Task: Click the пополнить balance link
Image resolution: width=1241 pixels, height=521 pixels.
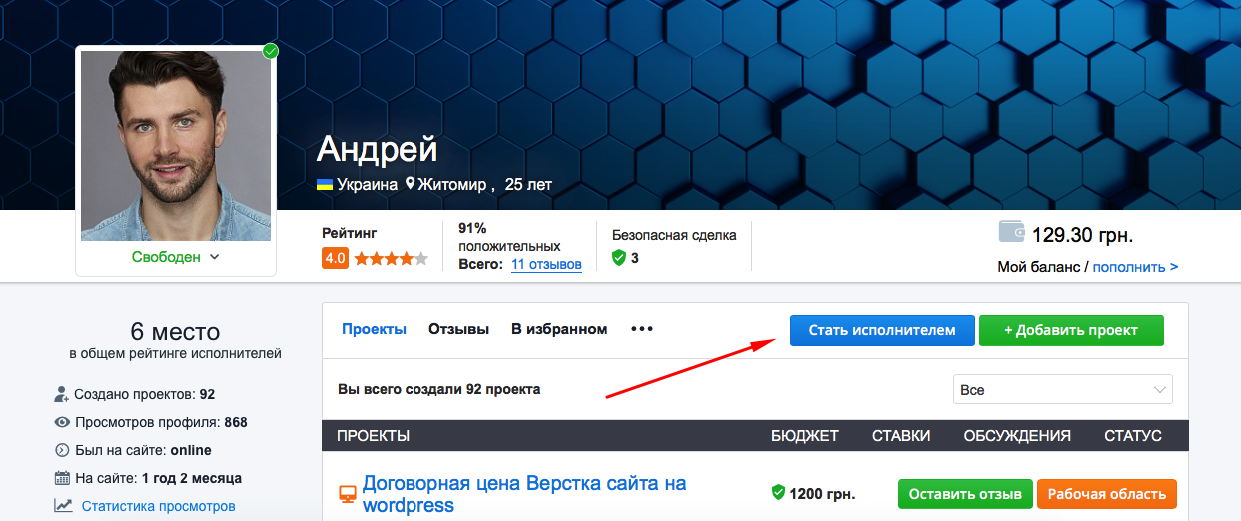Action: point(1135,267)
